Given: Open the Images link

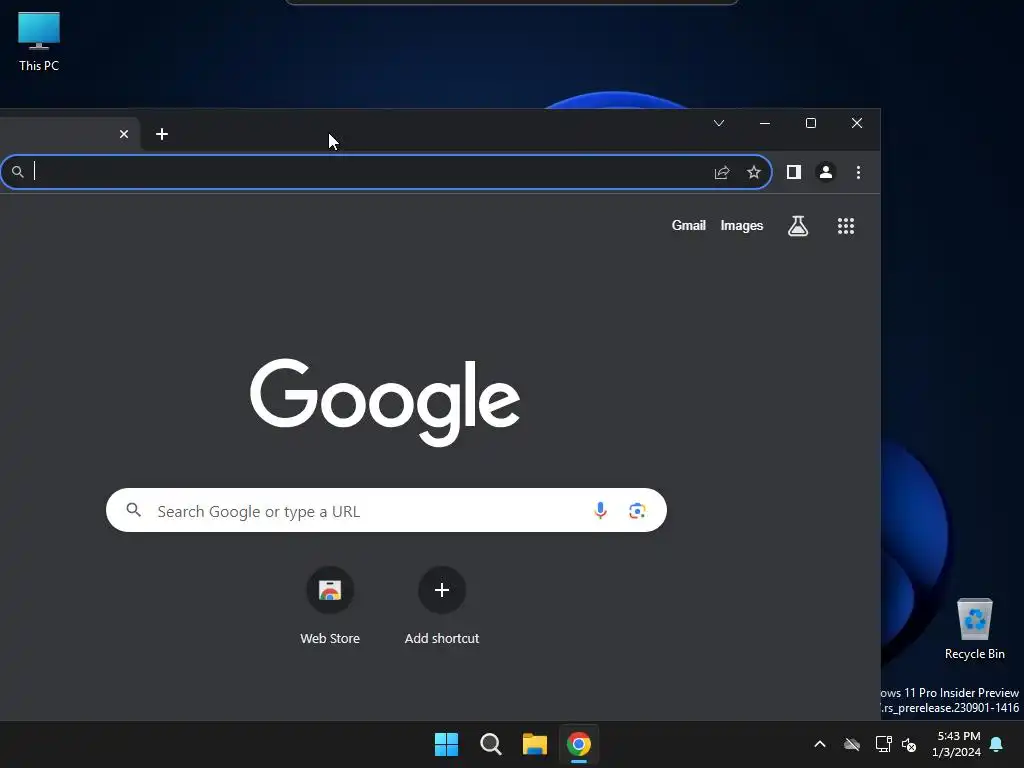Looking at the screenshot, I should (x=742, y=225).
